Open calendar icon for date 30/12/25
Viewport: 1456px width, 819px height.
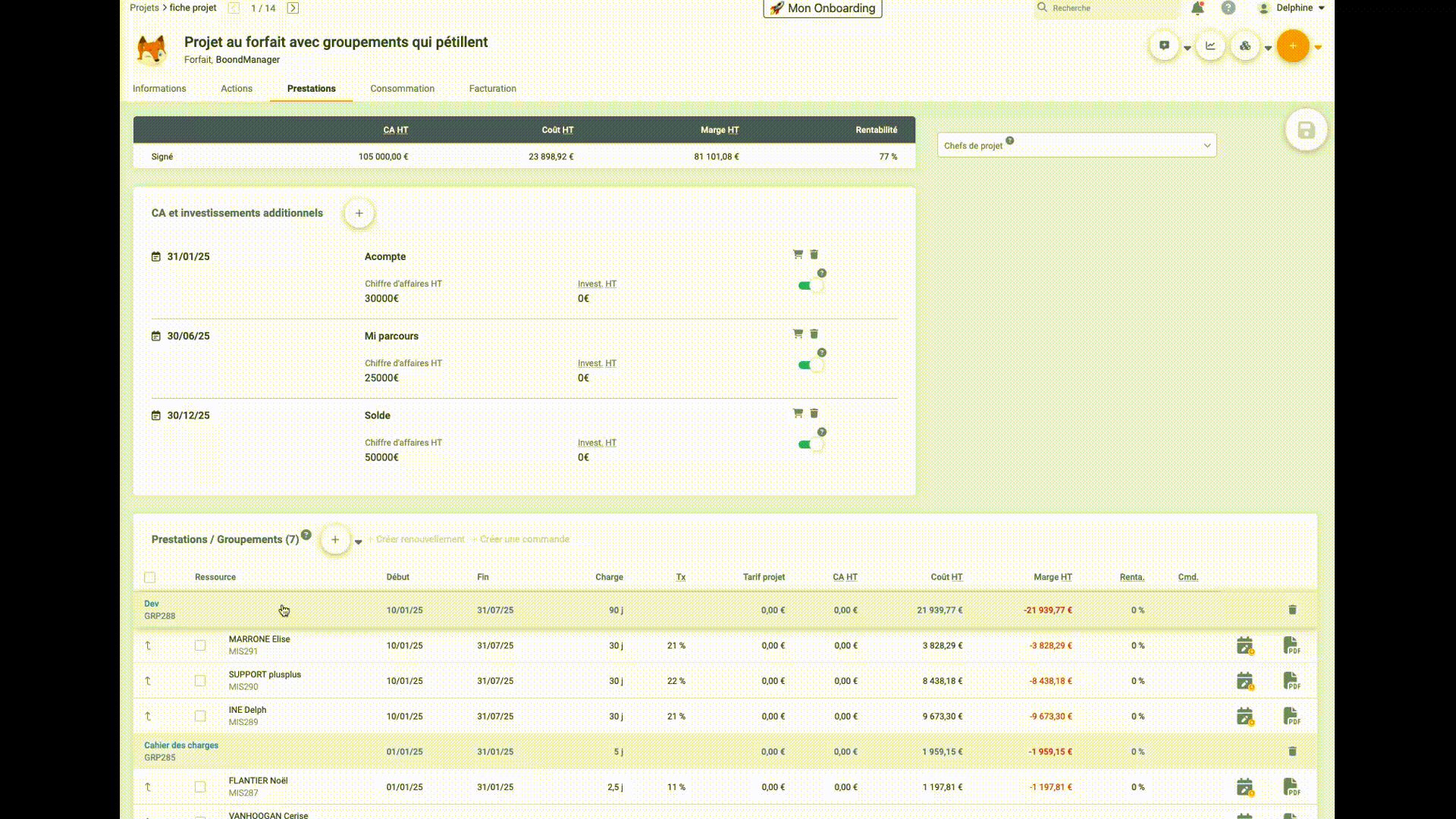point(156,416)
